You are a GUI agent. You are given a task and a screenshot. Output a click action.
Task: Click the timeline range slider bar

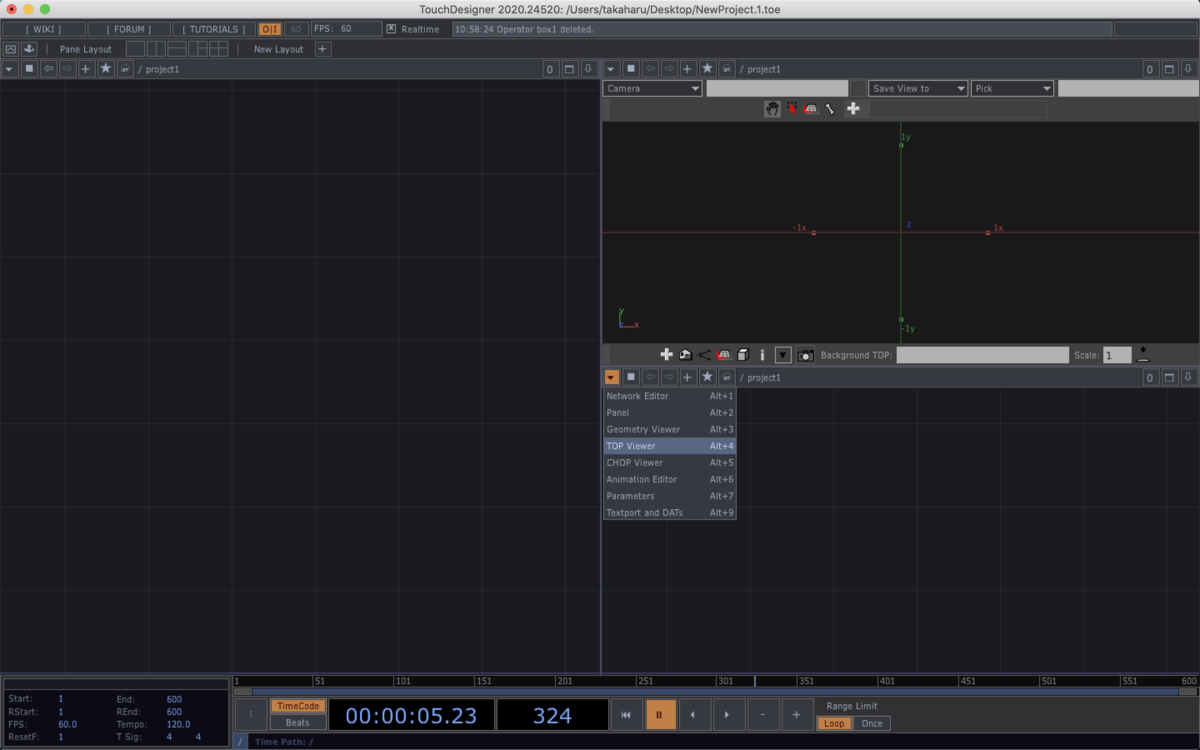click(x=715, y=691)
